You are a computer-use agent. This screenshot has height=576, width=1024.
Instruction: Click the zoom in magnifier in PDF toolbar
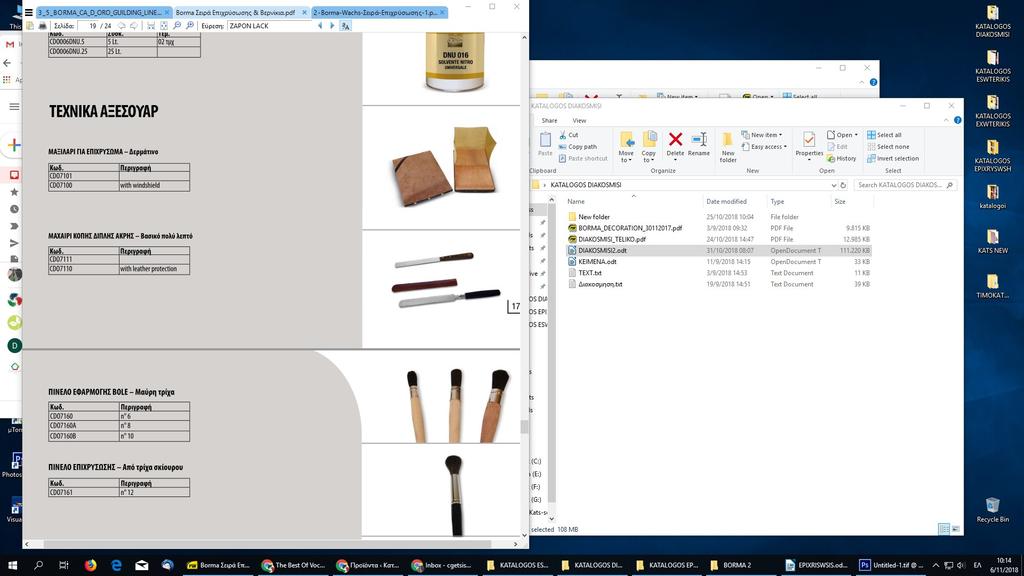tap(190, 26)
